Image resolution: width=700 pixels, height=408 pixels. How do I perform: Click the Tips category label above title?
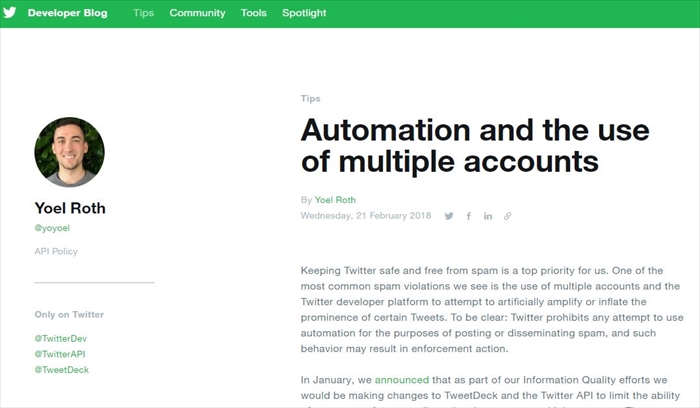click(x=310, y=99)
